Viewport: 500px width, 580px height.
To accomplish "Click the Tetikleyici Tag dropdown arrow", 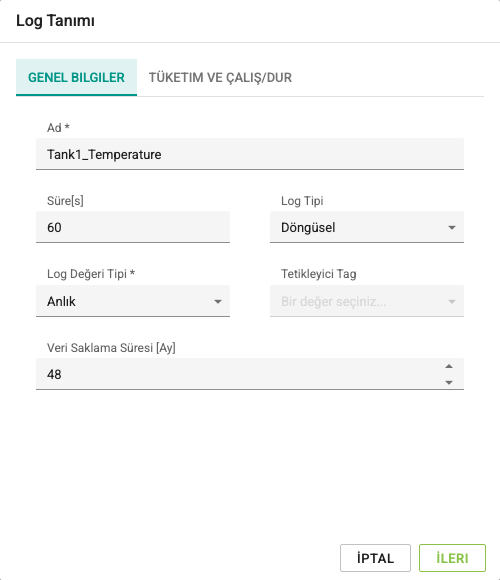I will [x=452, y=301].
